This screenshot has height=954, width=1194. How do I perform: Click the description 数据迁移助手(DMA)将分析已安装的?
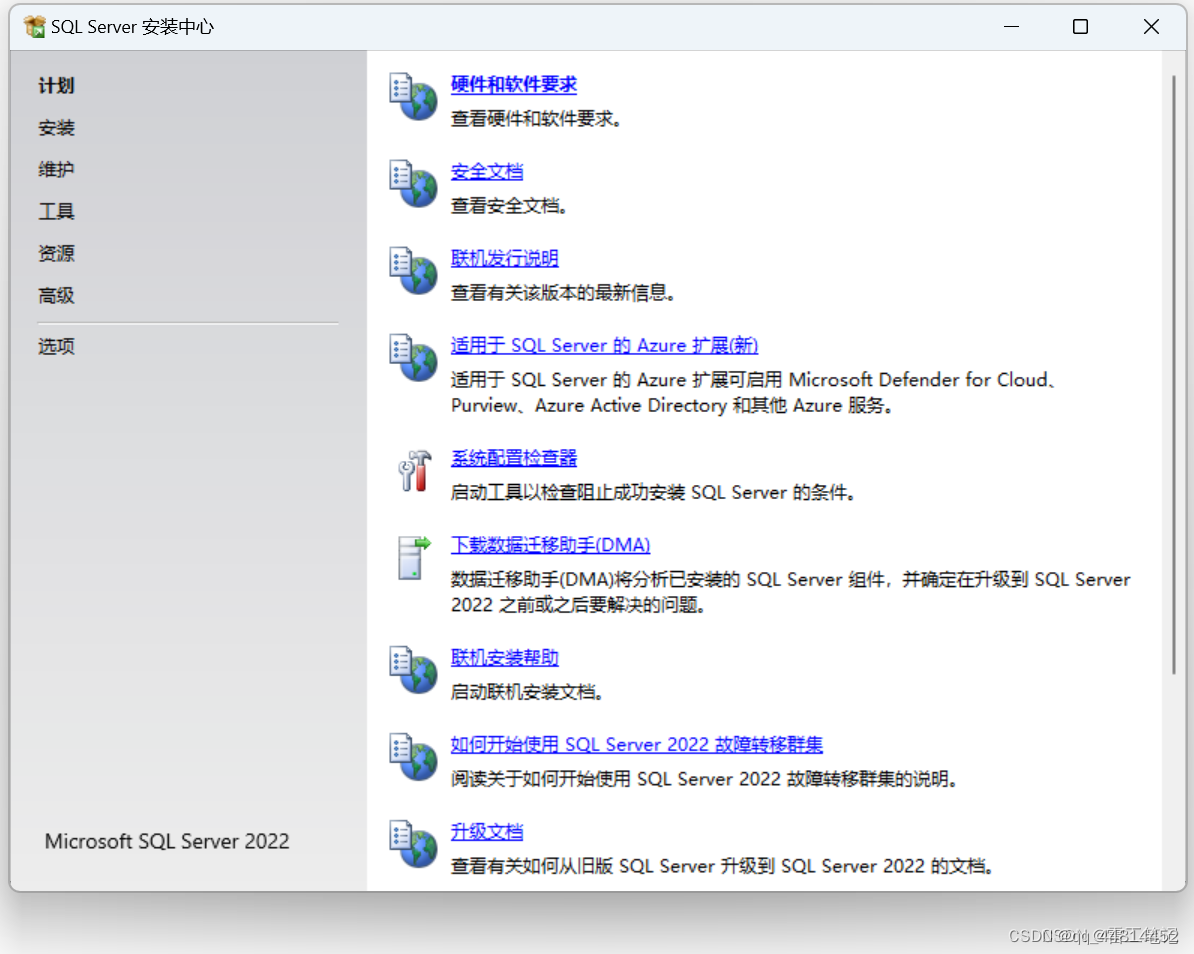point(790,592)
